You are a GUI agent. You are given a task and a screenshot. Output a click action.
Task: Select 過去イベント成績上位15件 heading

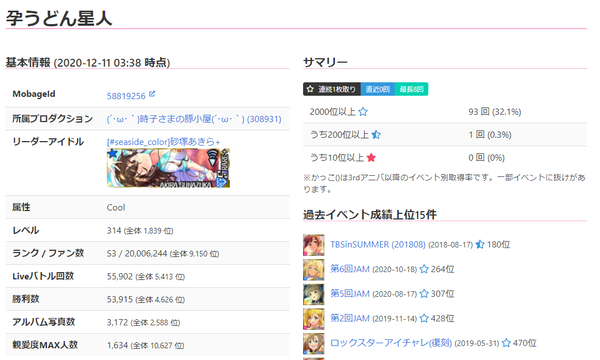click(x=370, y=215)
